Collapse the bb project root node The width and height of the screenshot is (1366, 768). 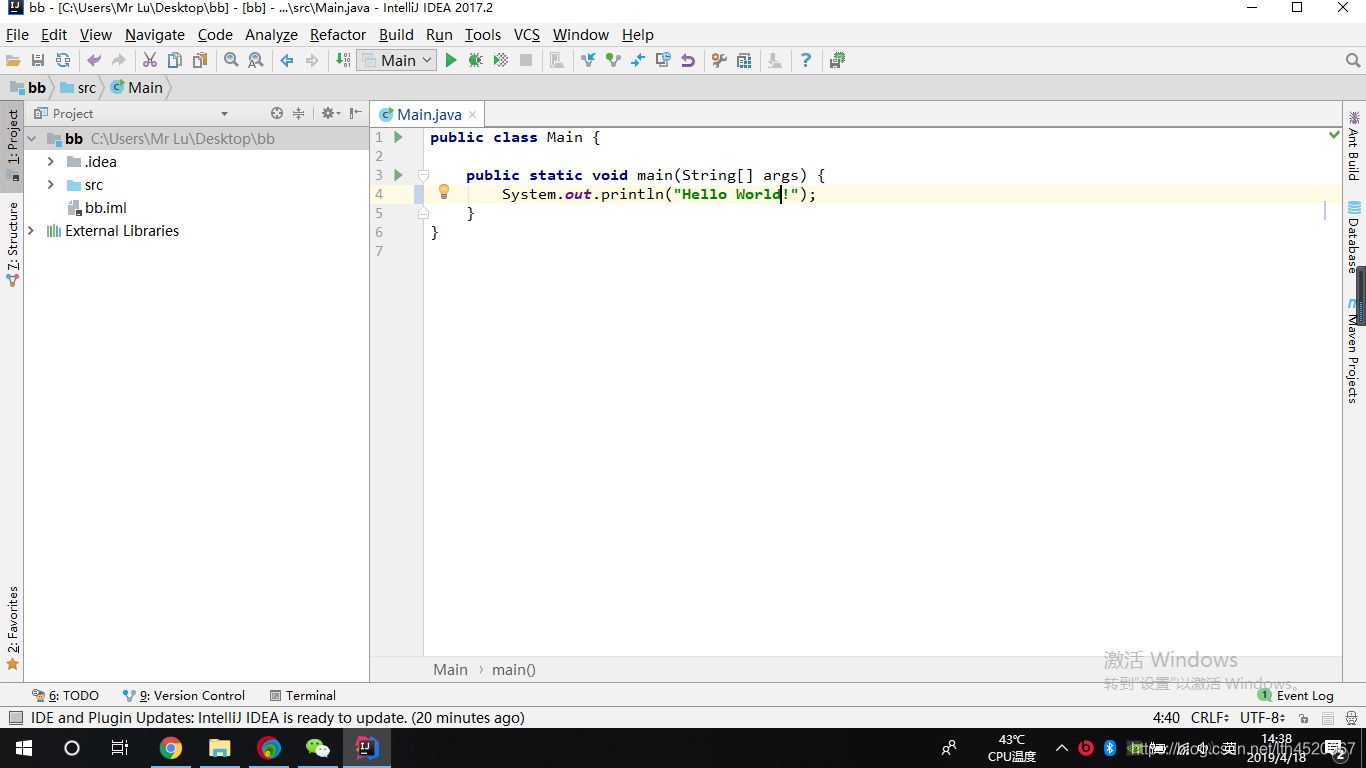33,139
